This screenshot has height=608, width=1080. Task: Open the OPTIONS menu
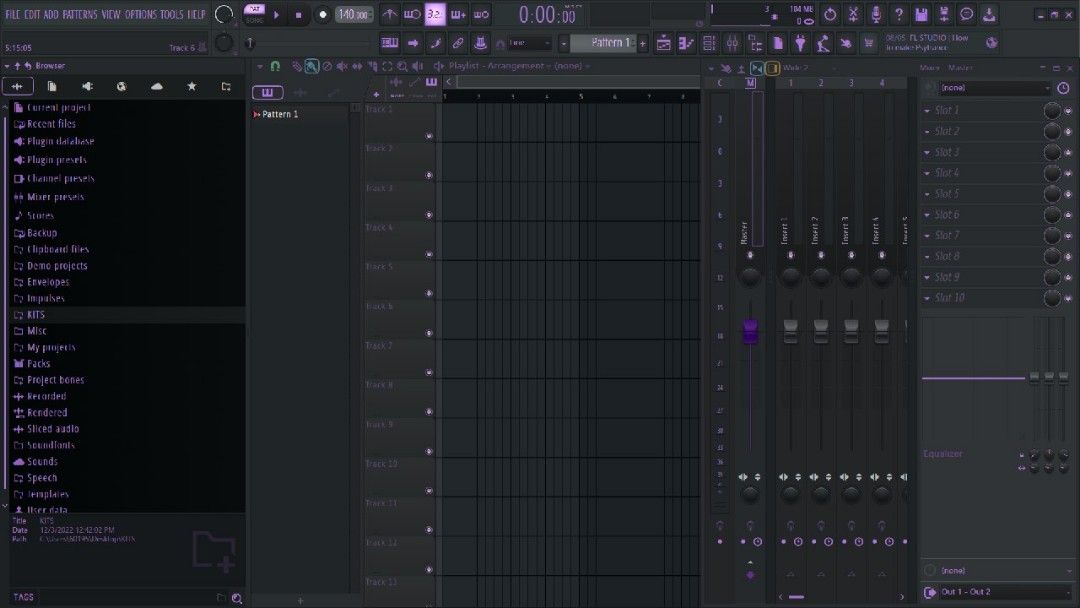click(x=140, y=15)
